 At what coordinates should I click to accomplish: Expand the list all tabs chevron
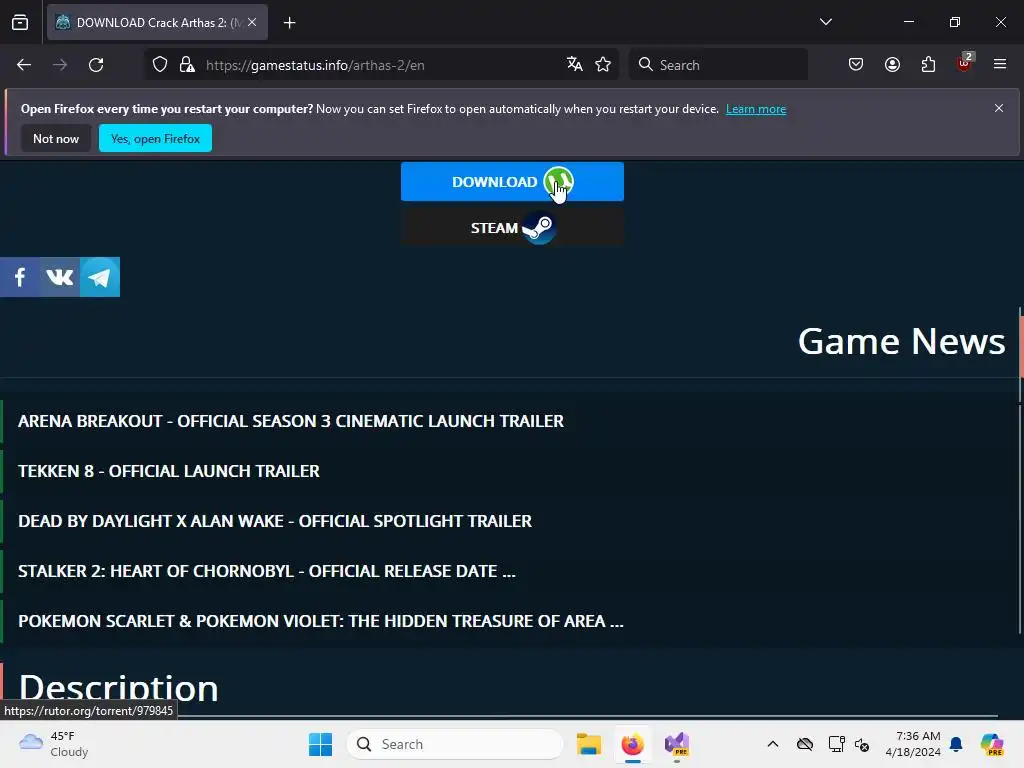click(x=825, y=22)
